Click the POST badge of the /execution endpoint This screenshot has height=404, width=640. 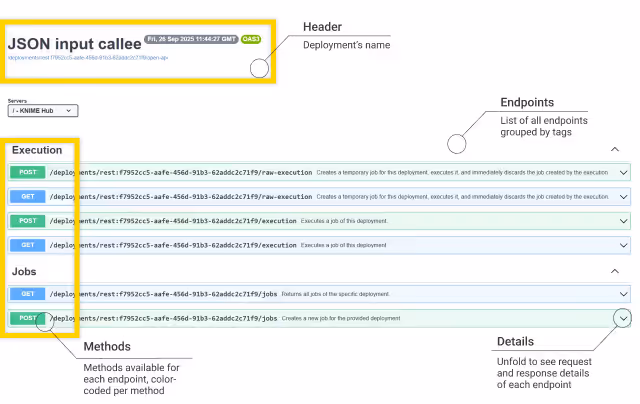point(27,221)
